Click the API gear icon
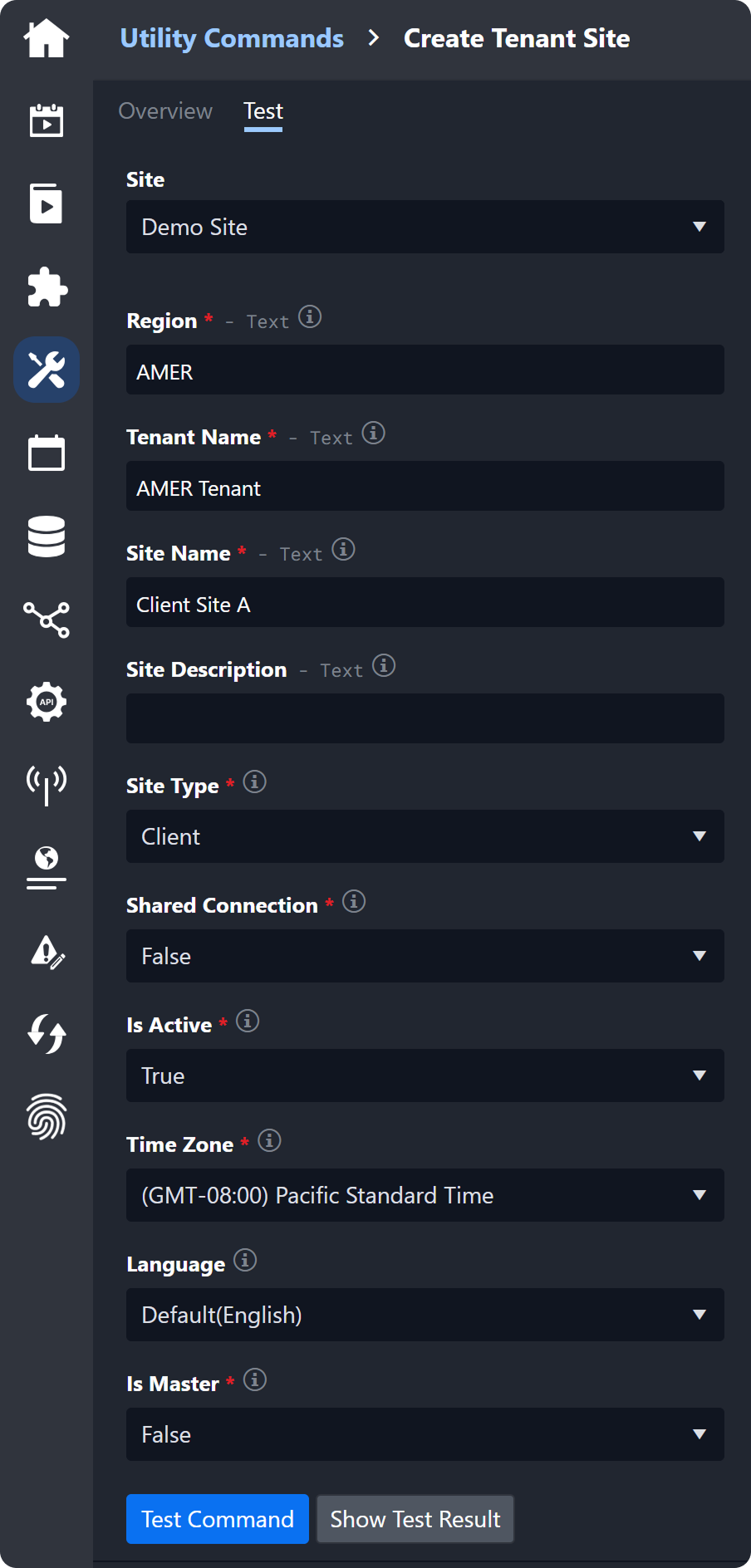 point(47,702)
